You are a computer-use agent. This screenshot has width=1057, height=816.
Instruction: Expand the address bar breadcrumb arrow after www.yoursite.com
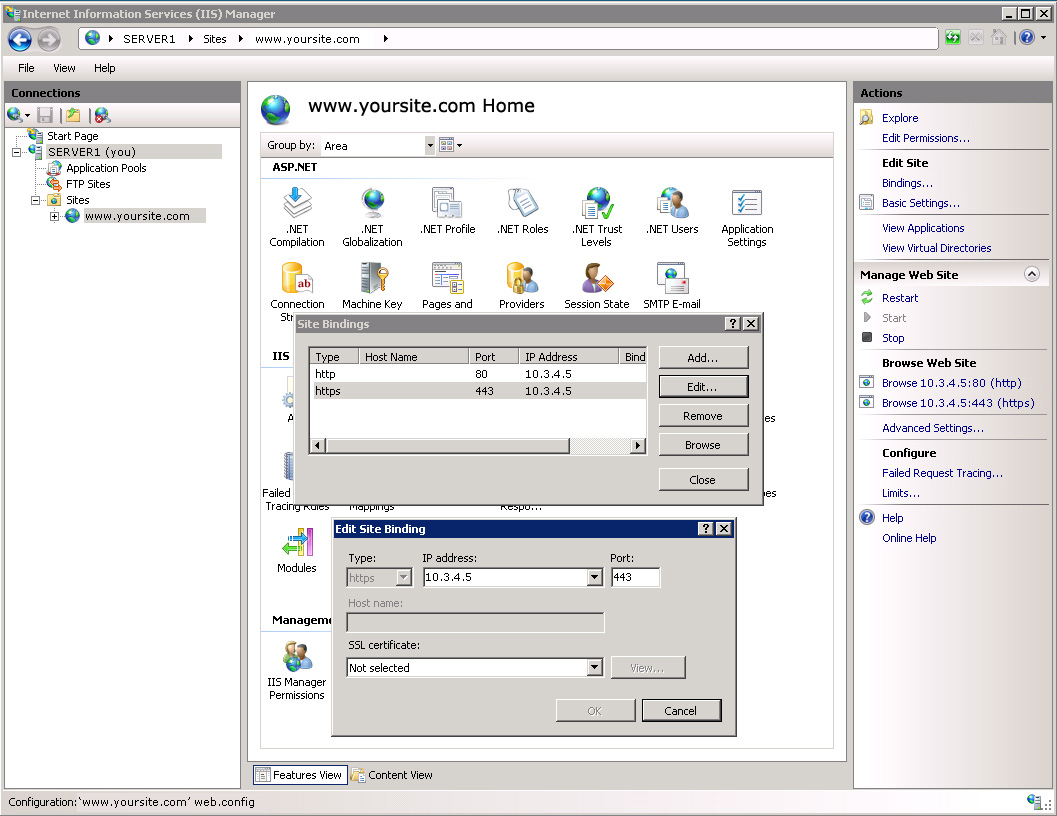386,39
